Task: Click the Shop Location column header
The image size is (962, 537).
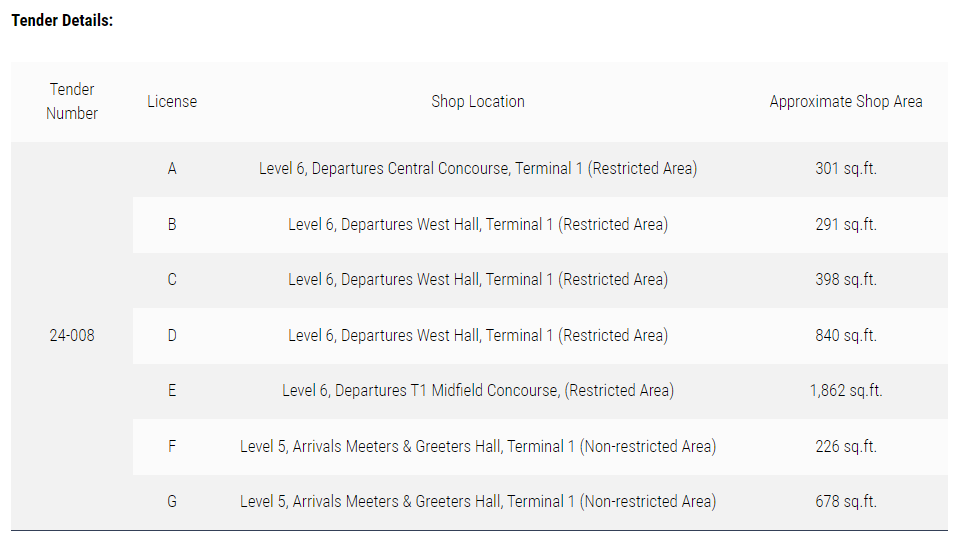Action: point(478,101)
